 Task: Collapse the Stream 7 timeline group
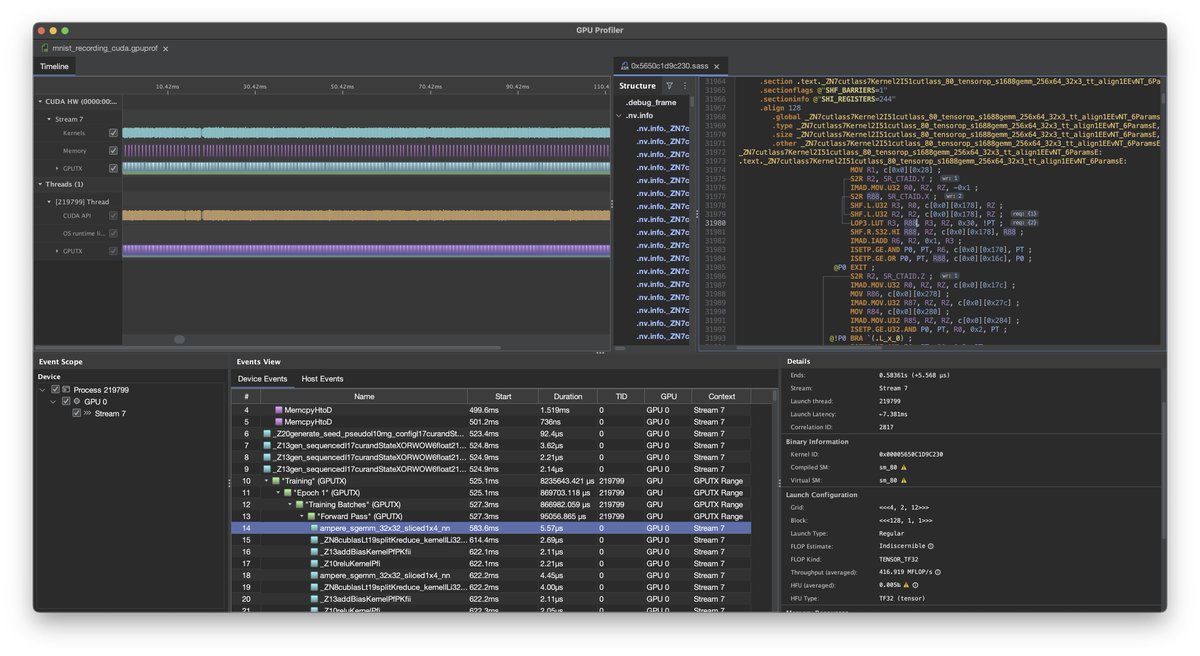tap(48, 119)
